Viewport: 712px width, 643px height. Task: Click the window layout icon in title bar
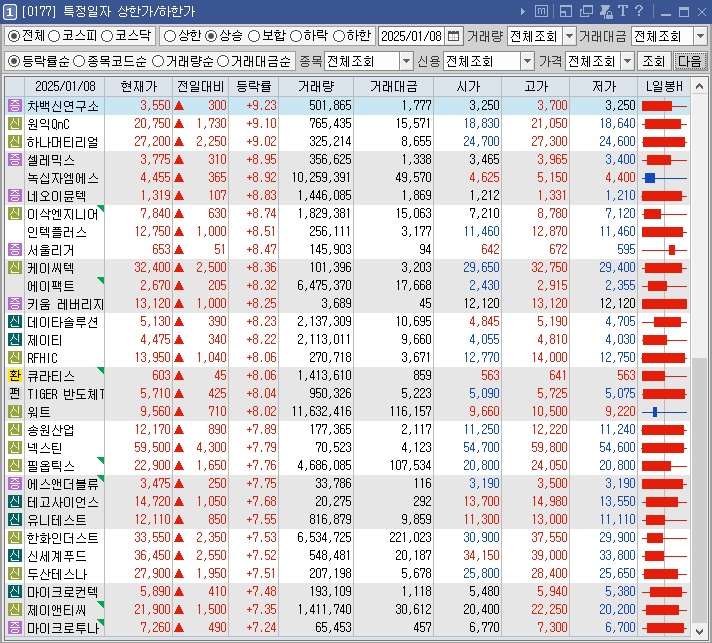coord(566,11)
